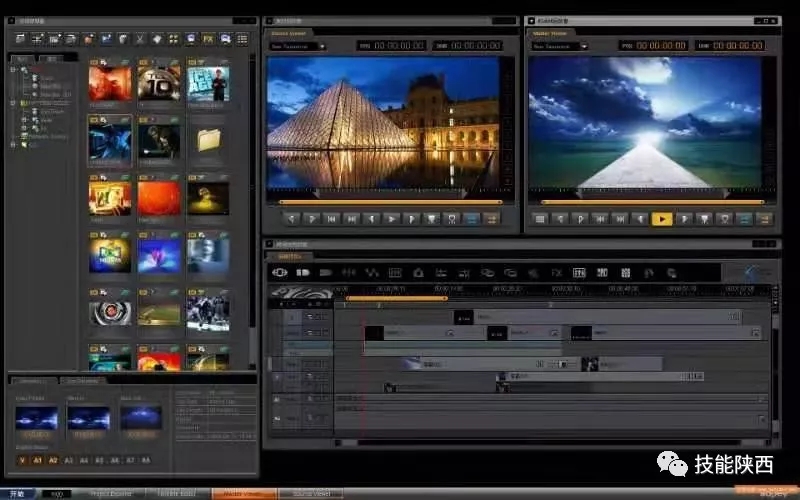Click the scissors cut icon in media toolbar

(x=140, y=38)
